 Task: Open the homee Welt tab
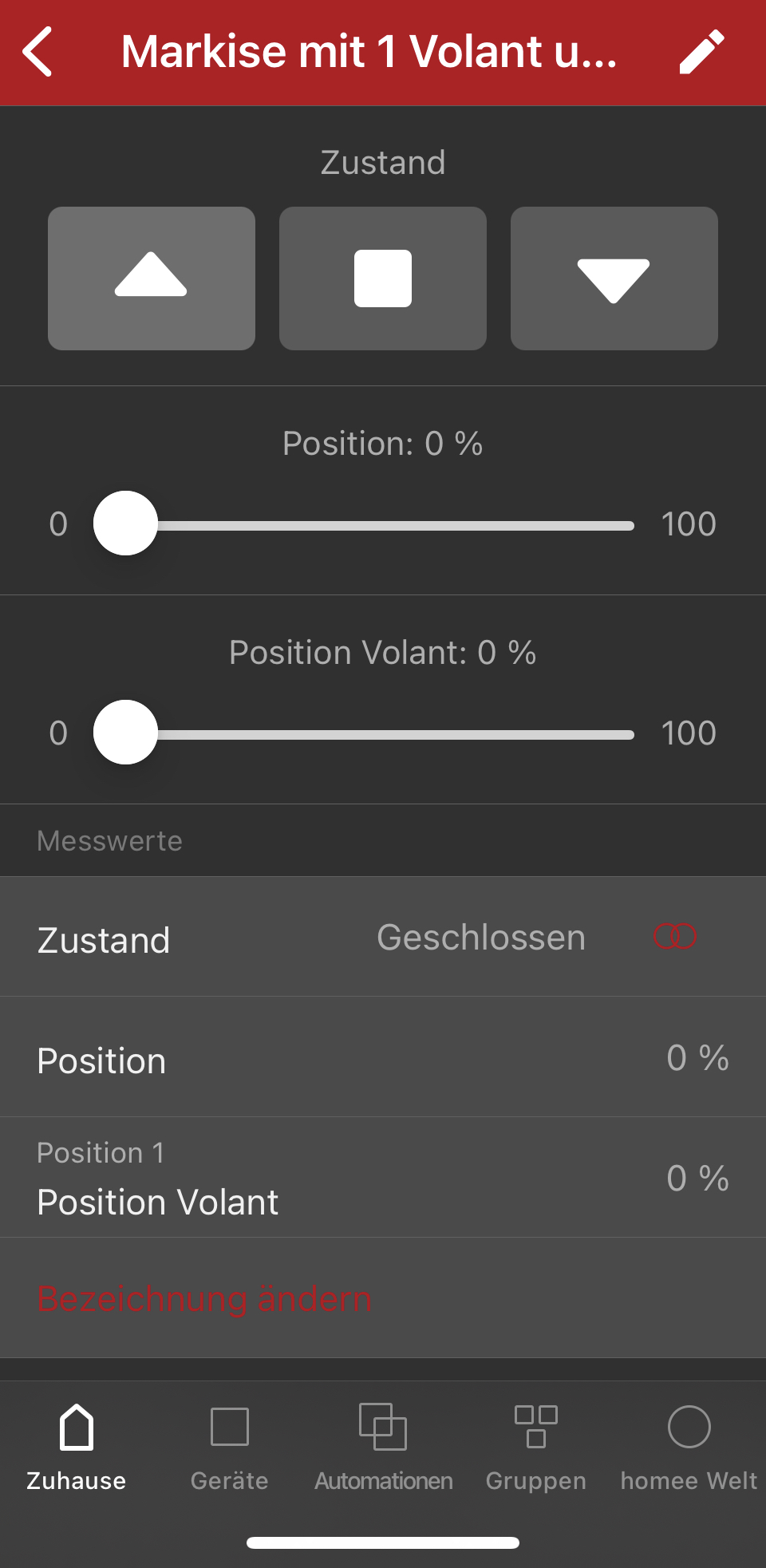point(689,1446)
